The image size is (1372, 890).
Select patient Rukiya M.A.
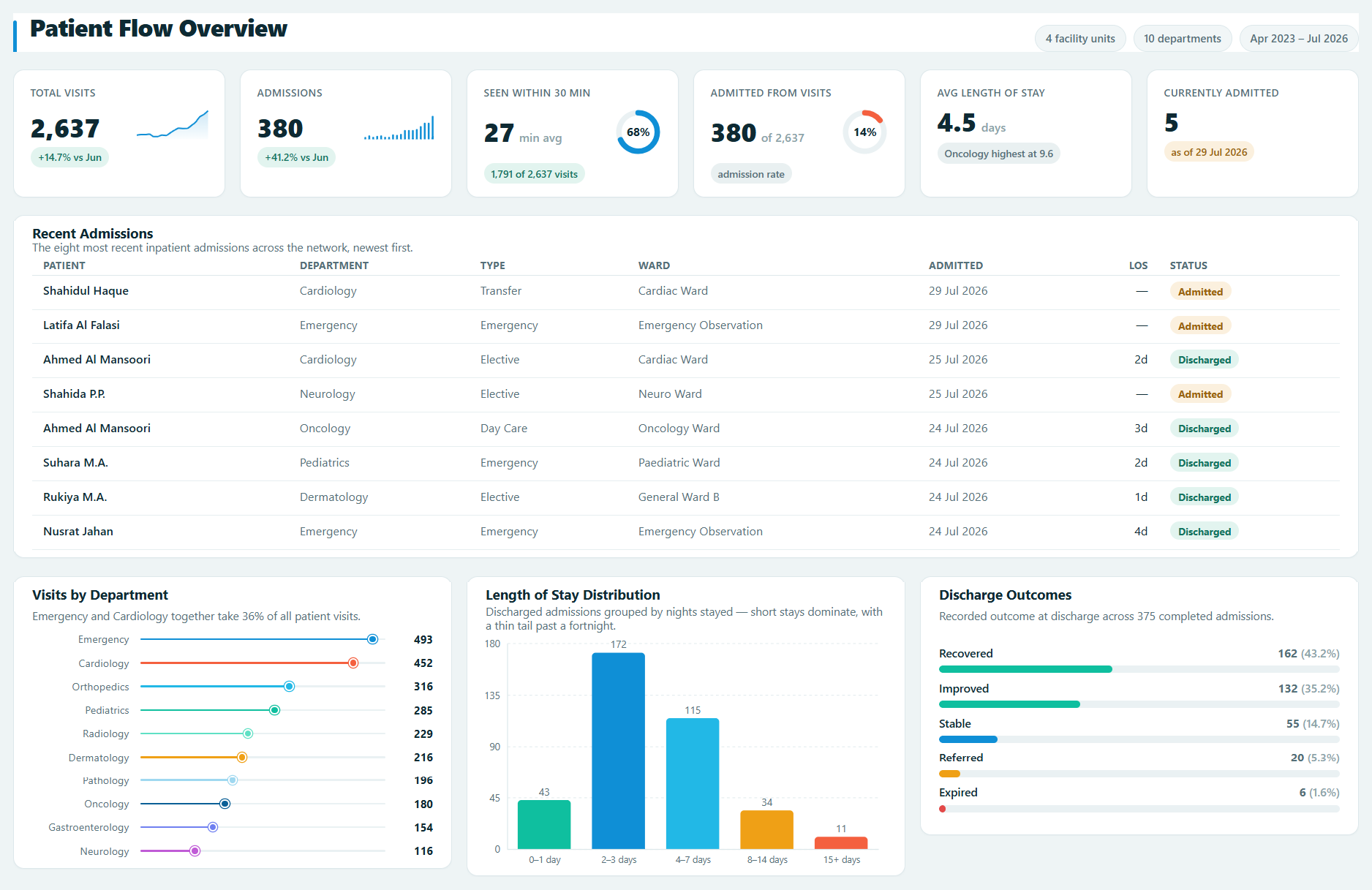tap(75, 497)
